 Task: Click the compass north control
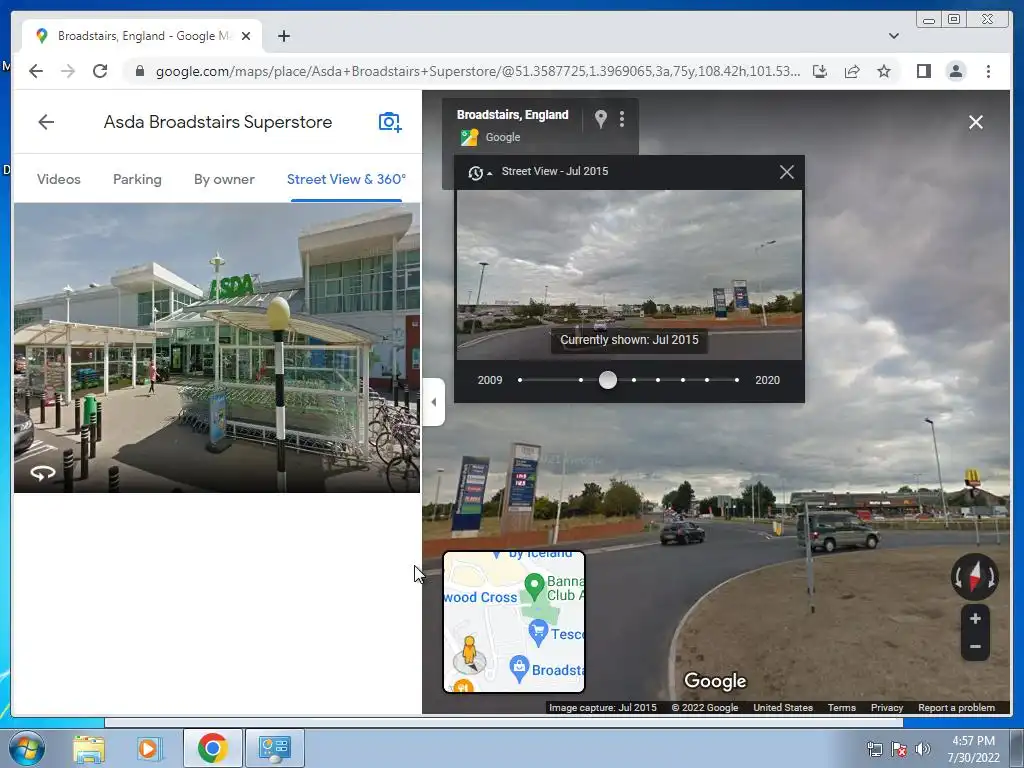point(974,577)
